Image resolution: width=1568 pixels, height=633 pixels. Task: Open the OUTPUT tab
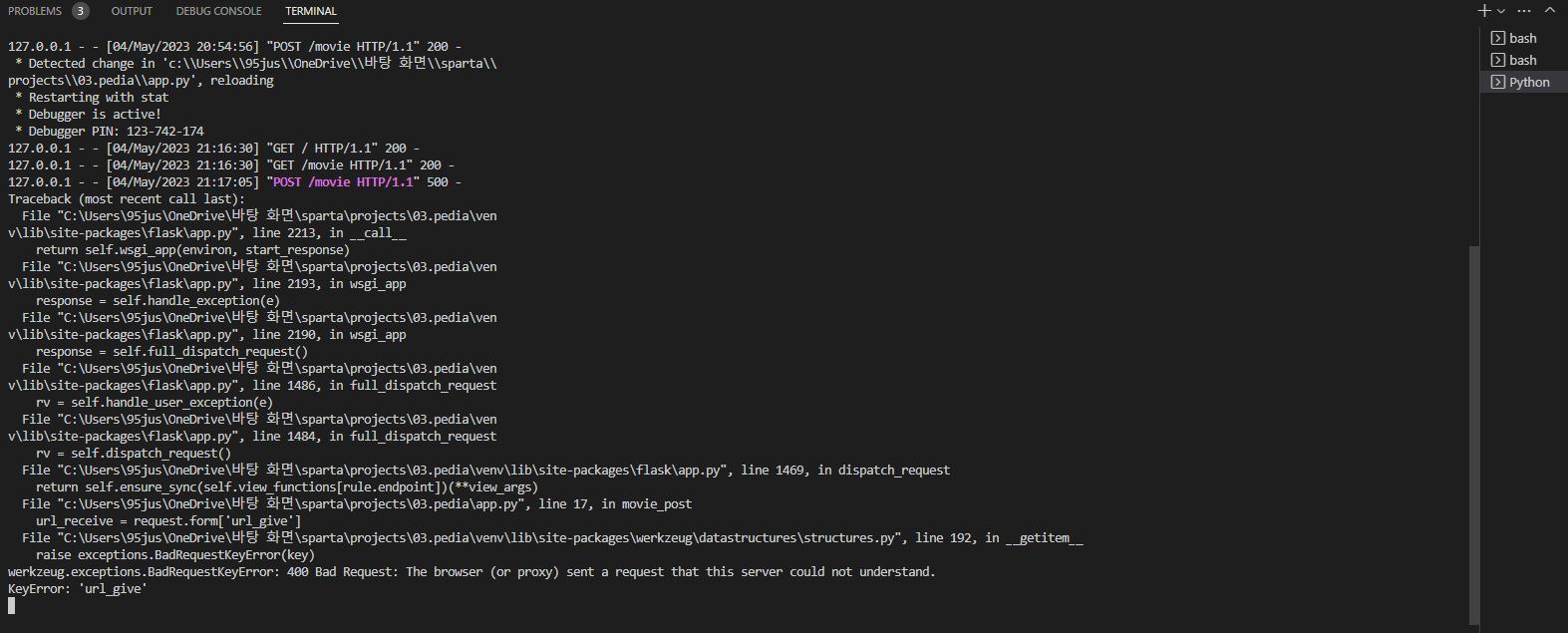click(x=132, y=11)
